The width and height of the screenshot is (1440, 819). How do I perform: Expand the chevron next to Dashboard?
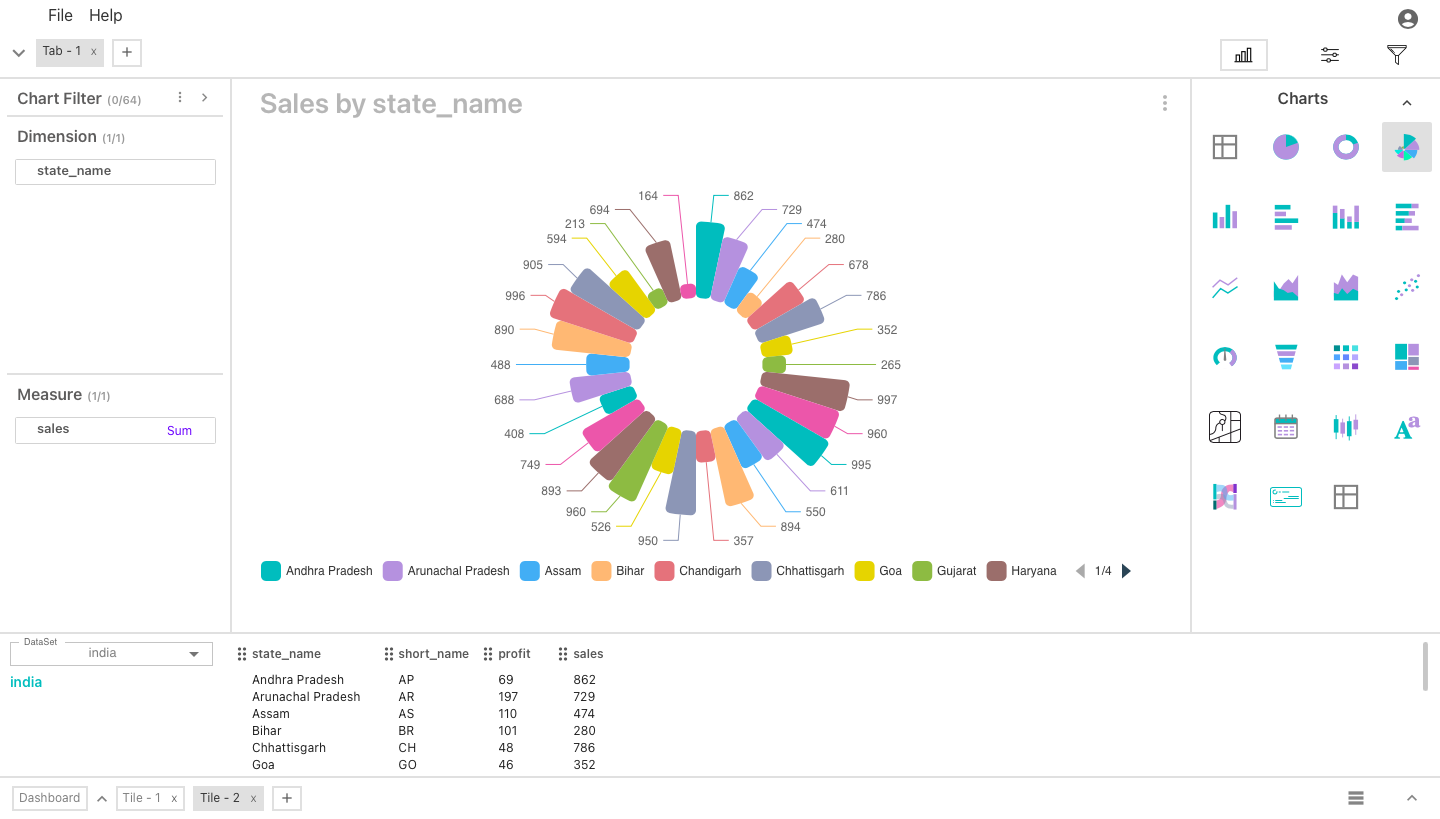(x=102, y=799)
